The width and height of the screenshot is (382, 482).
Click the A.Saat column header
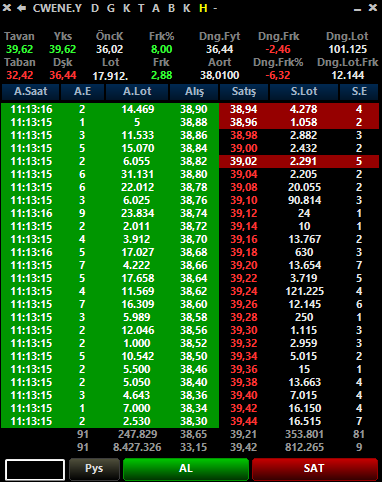pos(30,92)
